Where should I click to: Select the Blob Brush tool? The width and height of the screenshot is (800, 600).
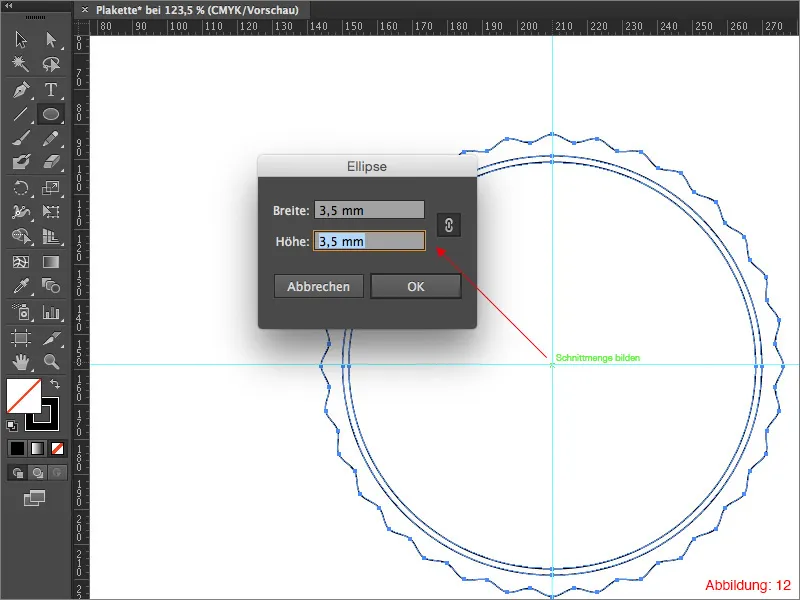(x=21, y=162)
